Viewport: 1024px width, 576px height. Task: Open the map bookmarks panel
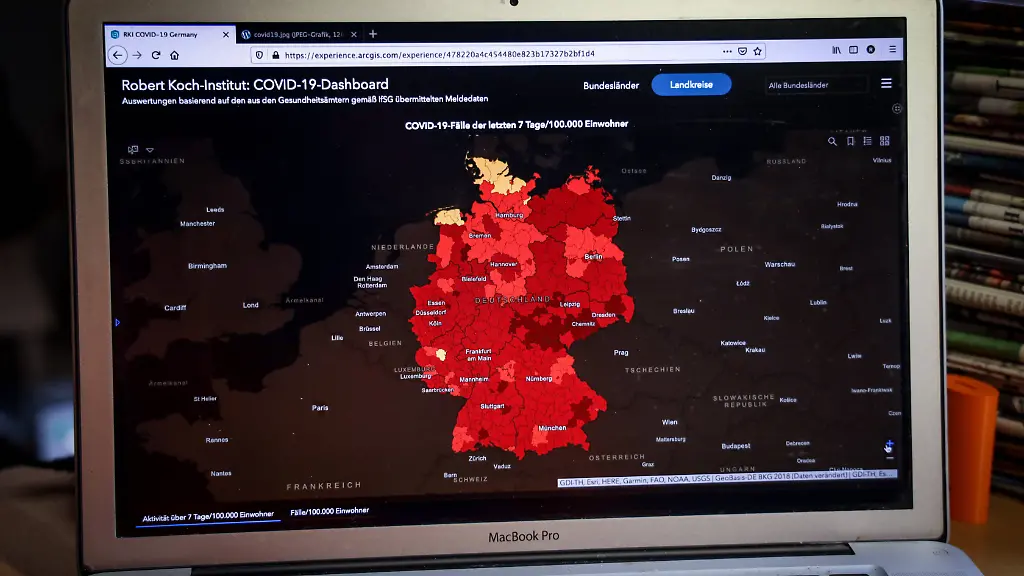(x=850, y=141)
